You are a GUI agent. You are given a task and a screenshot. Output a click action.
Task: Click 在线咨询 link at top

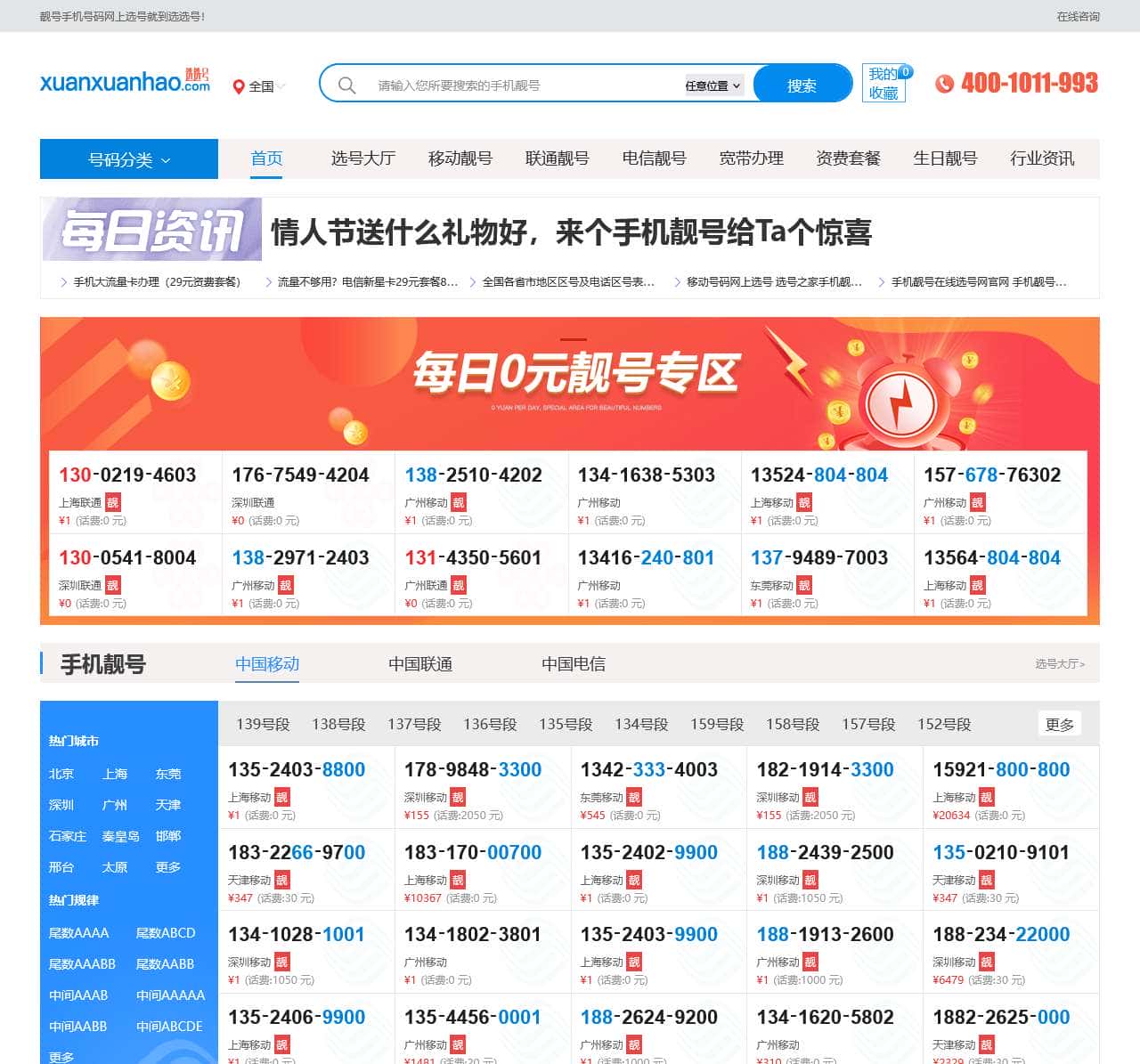pos(1078,16)
